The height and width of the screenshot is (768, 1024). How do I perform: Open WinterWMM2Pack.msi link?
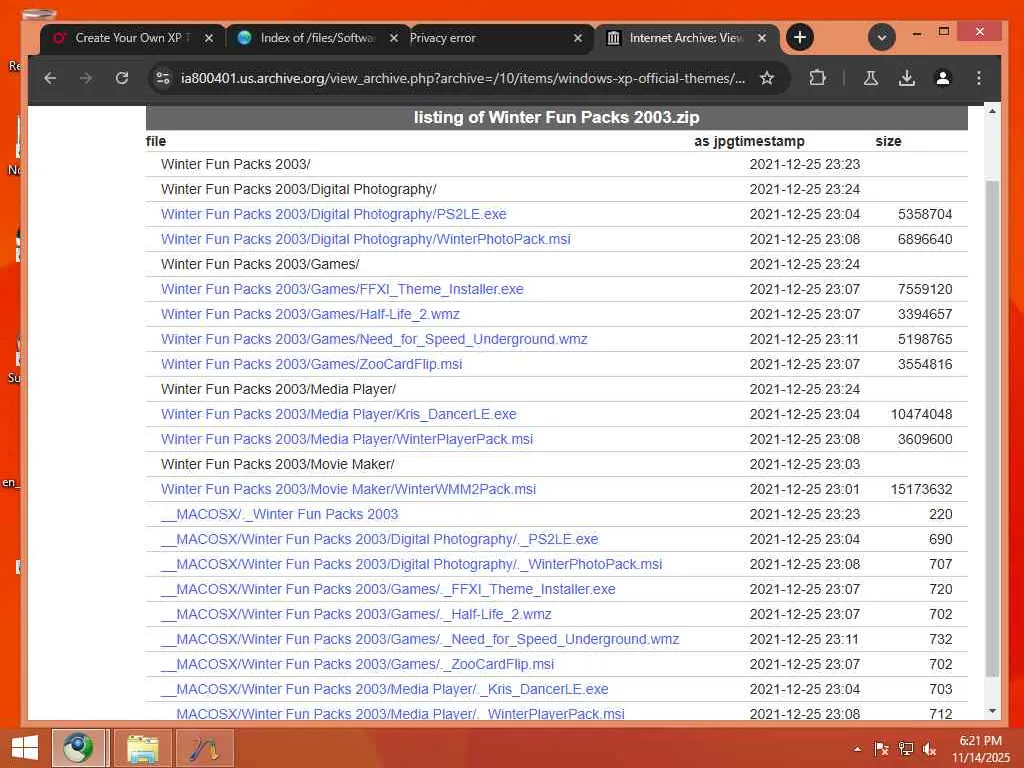pos(348,489)
